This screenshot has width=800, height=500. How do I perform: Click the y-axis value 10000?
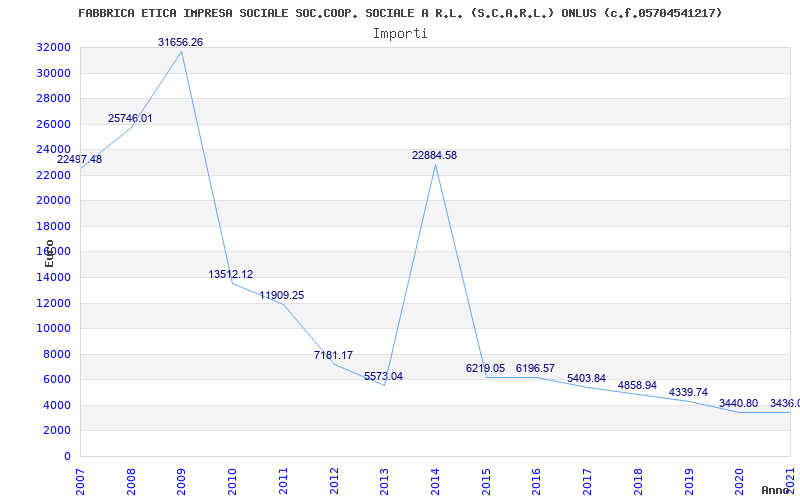click(x=53, y=329)
